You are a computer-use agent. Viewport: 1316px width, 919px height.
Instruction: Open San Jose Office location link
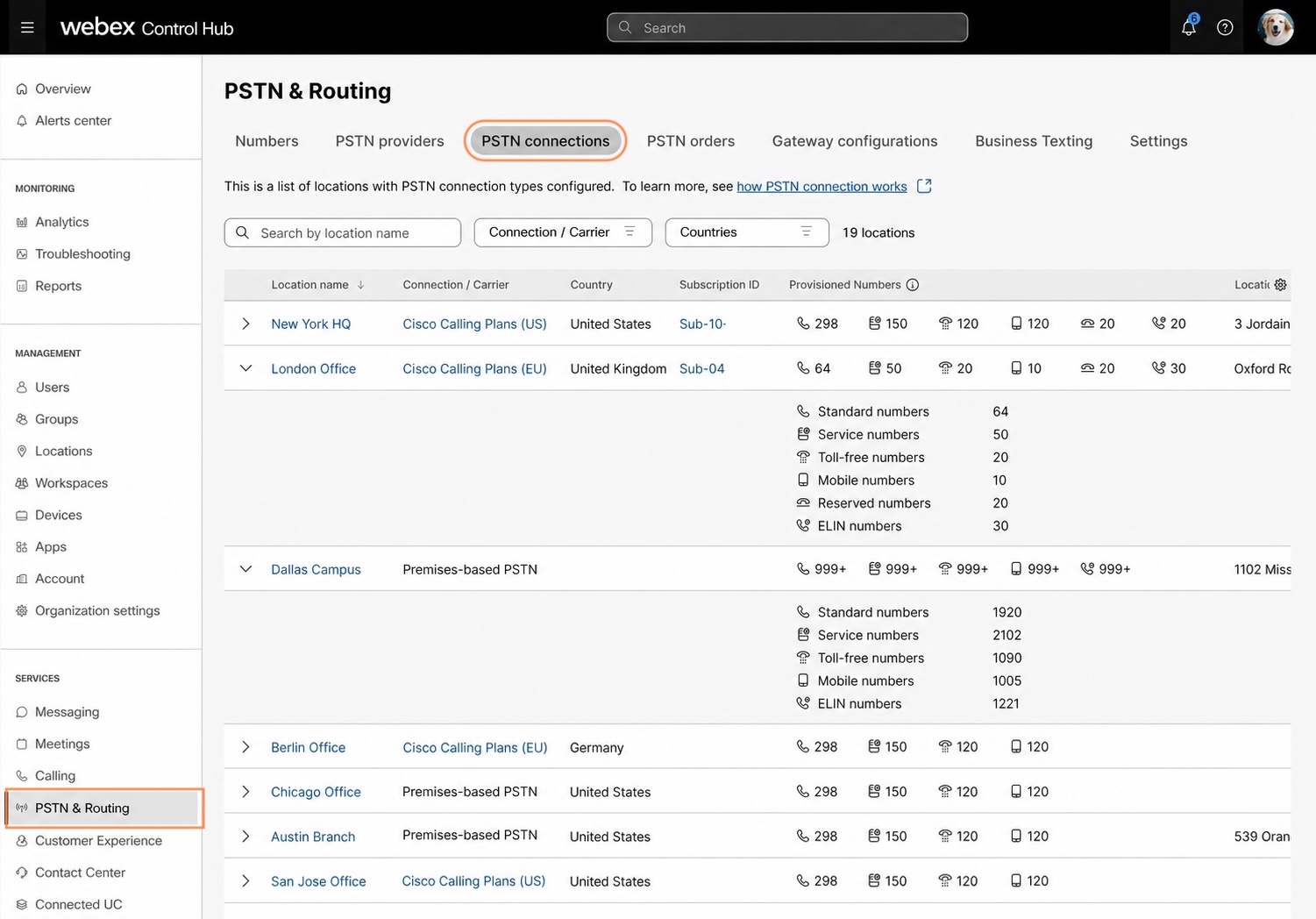318,881
